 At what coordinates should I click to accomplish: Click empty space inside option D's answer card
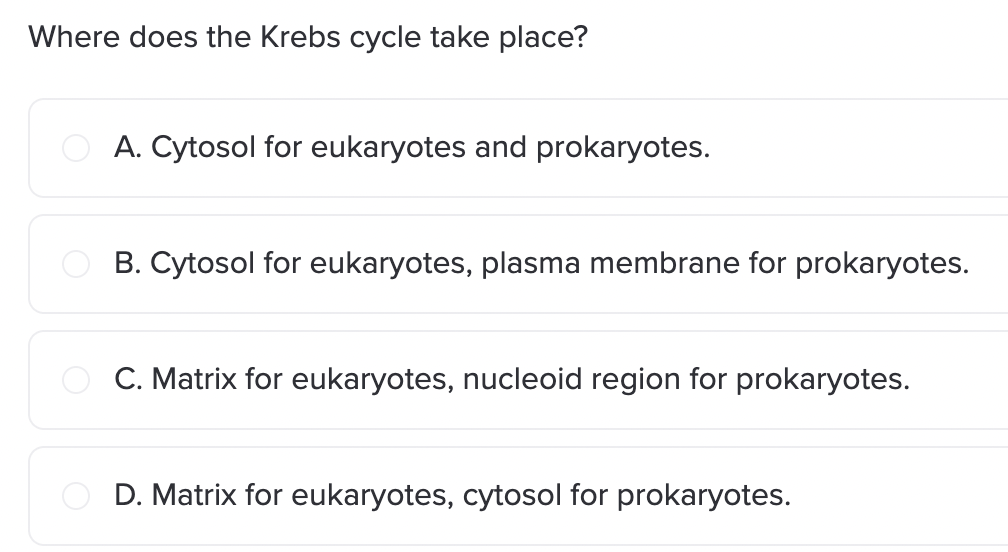tap(900, 496)
